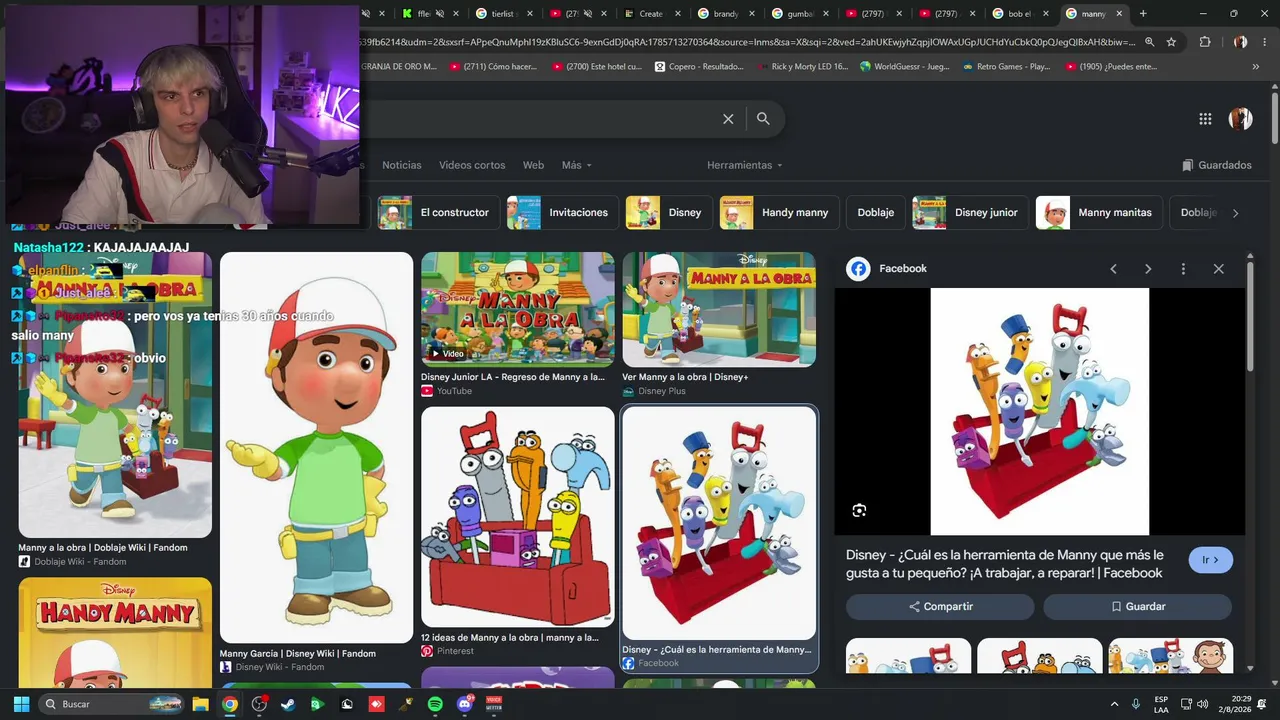Select the Disney junior chip
The width and height of the screenshot is (1280, 720).
[969, 213]
